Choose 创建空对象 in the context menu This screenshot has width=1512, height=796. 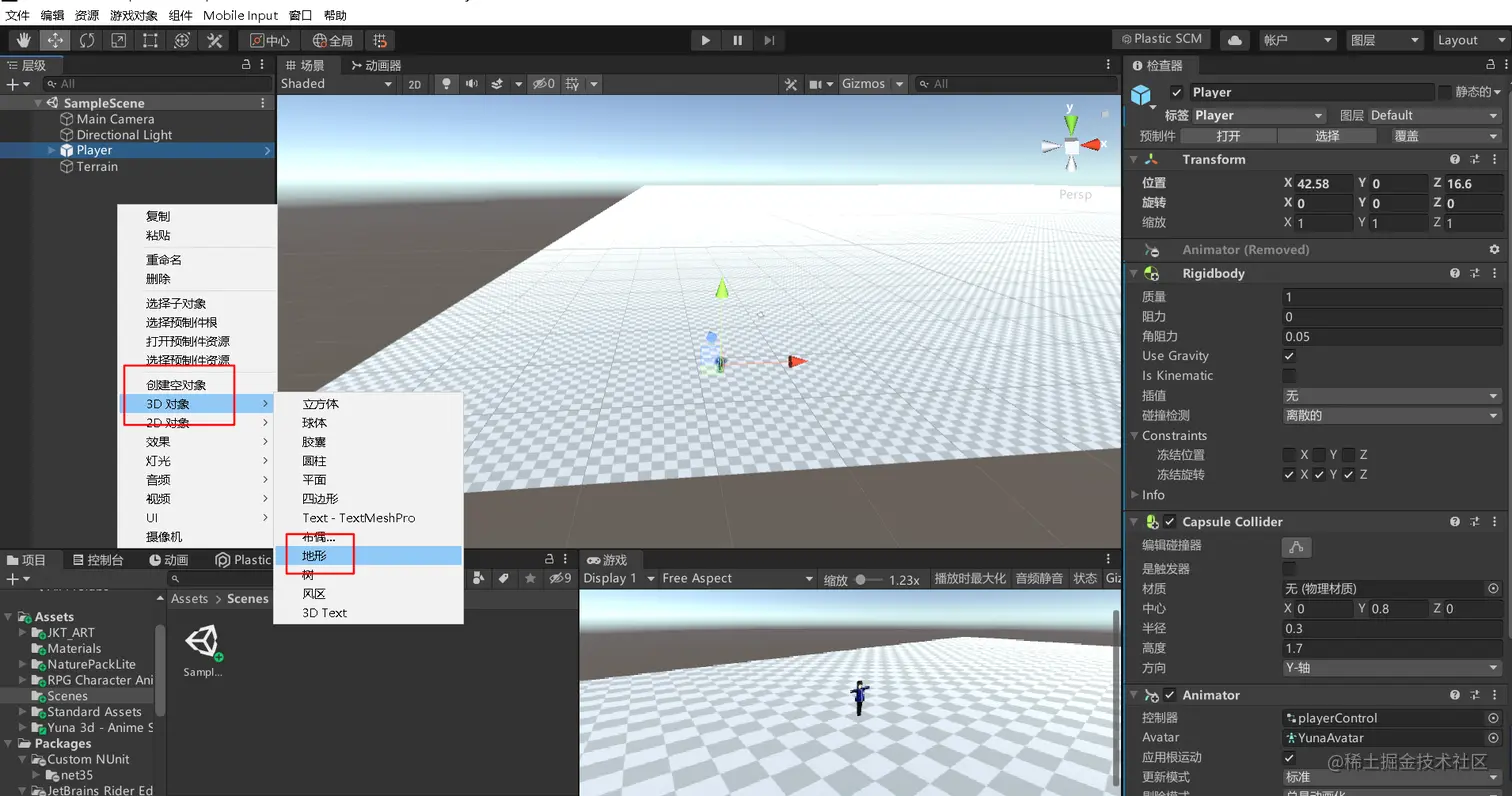176,385
